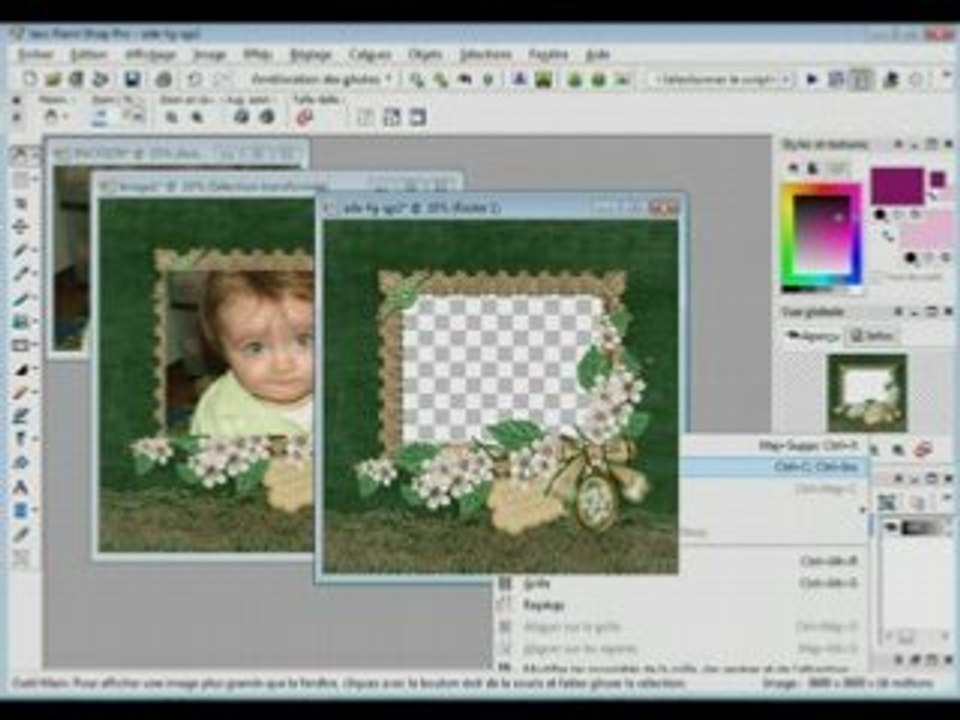
Task: Click the red actual size icon
Action: [304, 117]
